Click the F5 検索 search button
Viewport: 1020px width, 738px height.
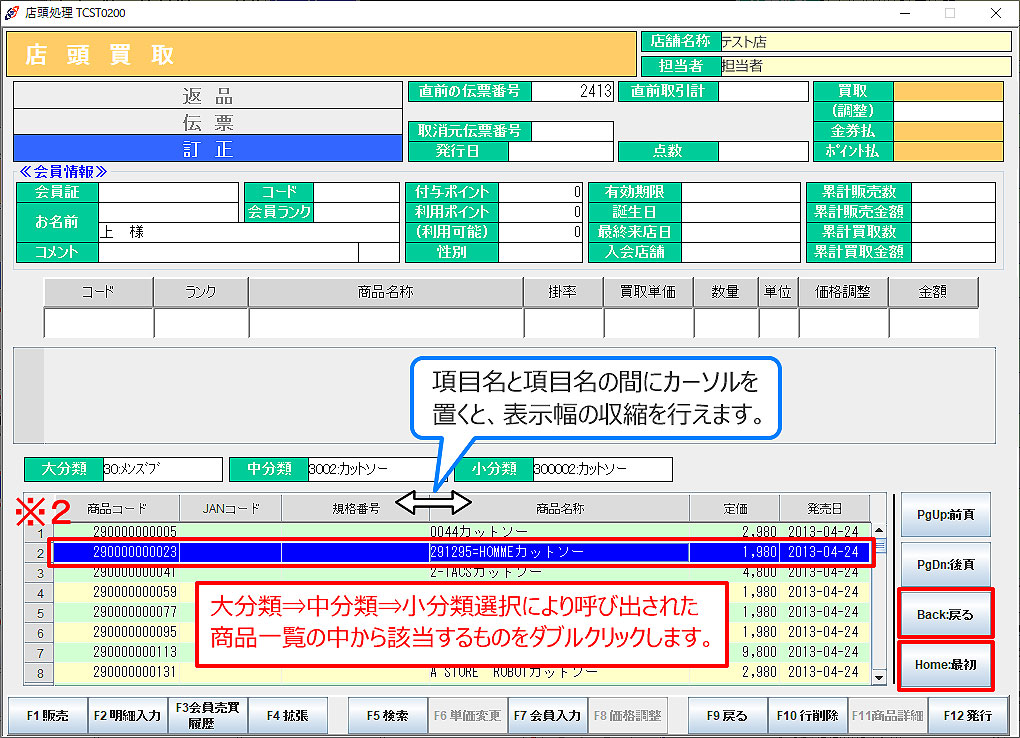tap(387, 715)
